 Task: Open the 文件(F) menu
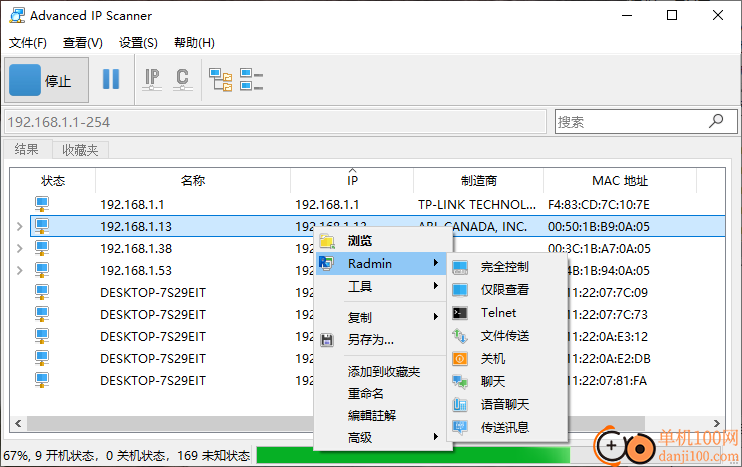(27, 43)
